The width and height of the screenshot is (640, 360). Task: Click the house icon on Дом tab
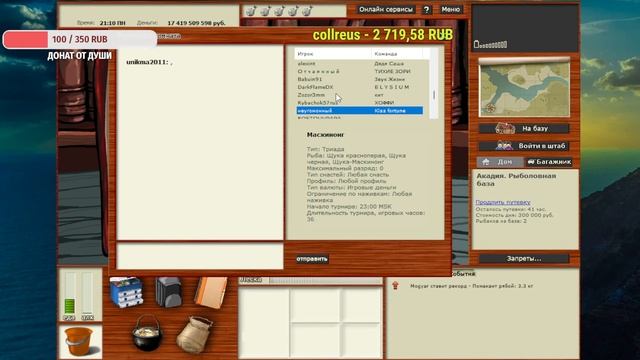pos(486,162)
